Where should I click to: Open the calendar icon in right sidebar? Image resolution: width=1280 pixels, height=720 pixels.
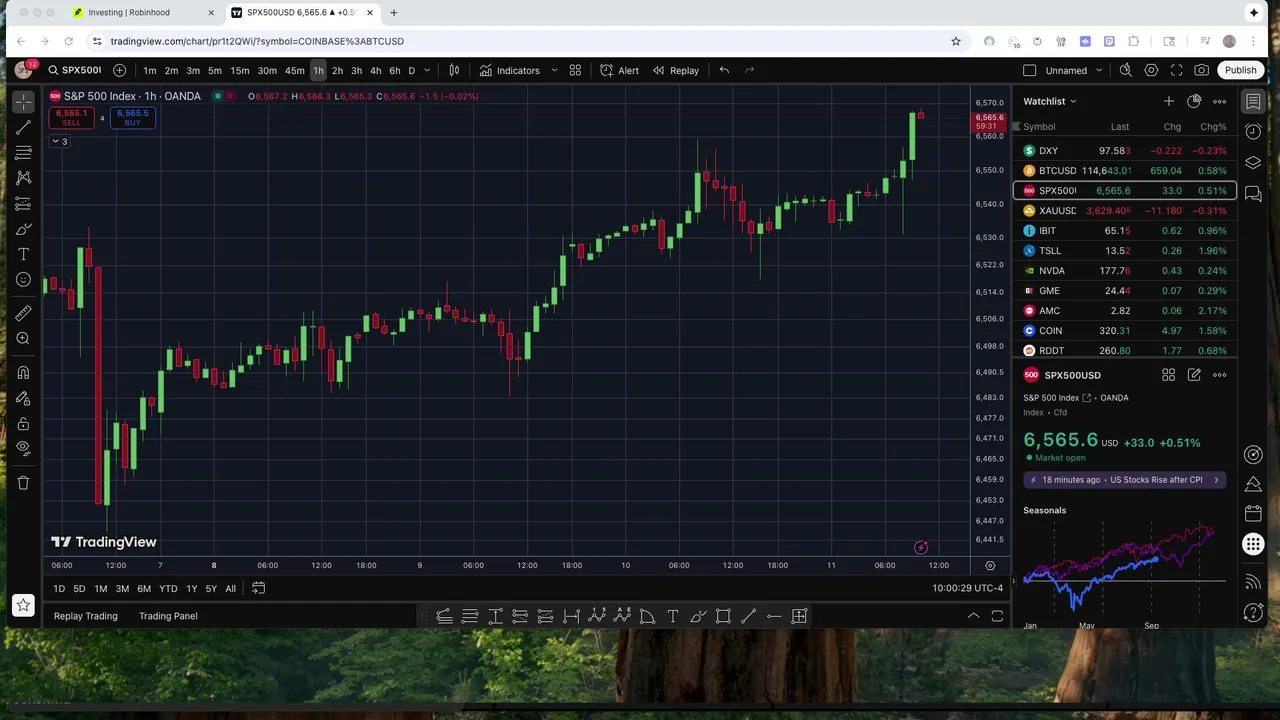point(1253,513)
